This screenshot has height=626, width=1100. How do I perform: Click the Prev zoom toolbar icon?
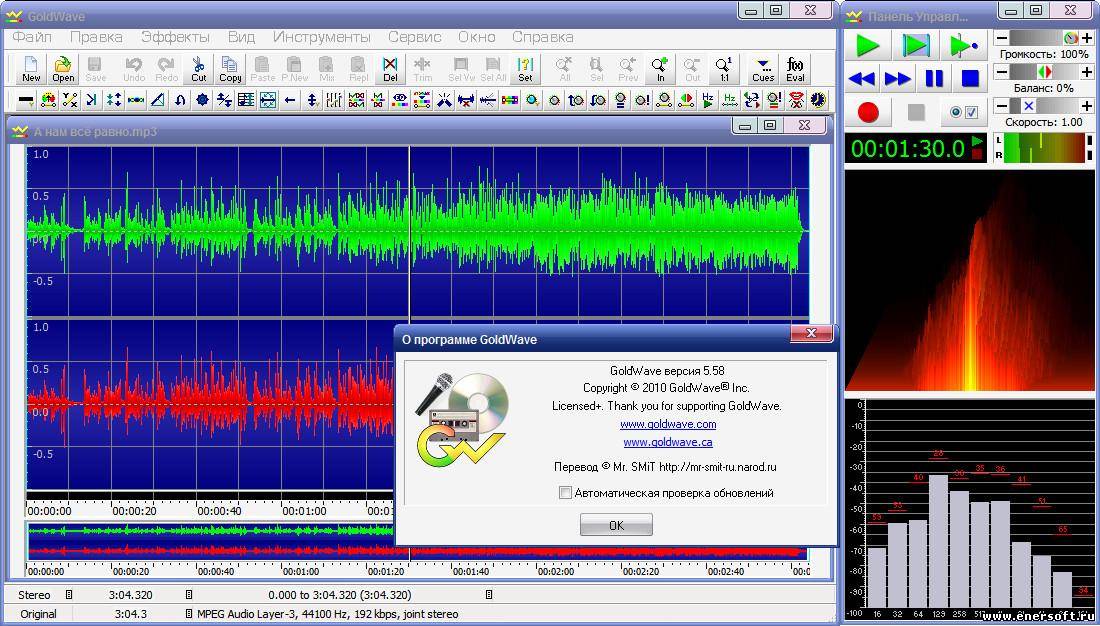tap(628, 69)
